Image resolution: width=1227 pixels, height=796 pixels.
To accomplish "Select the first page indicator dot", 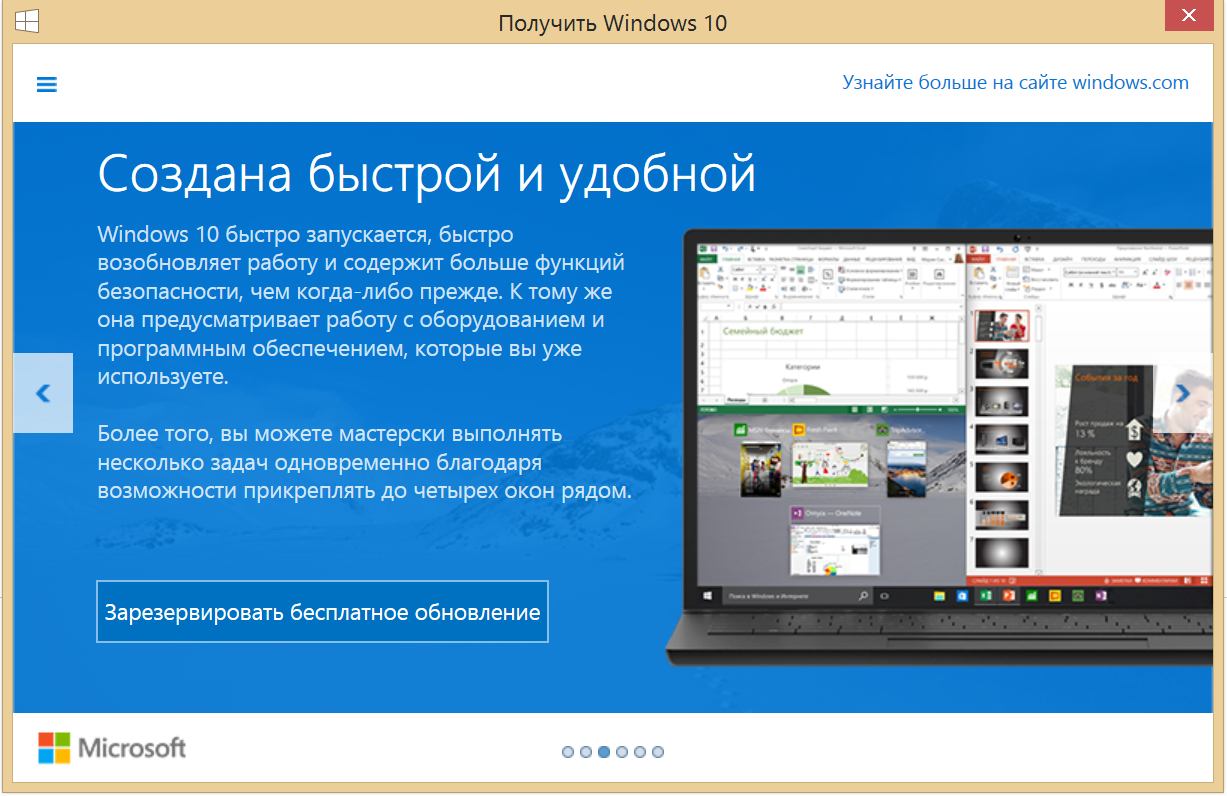I will pos(568,752).
